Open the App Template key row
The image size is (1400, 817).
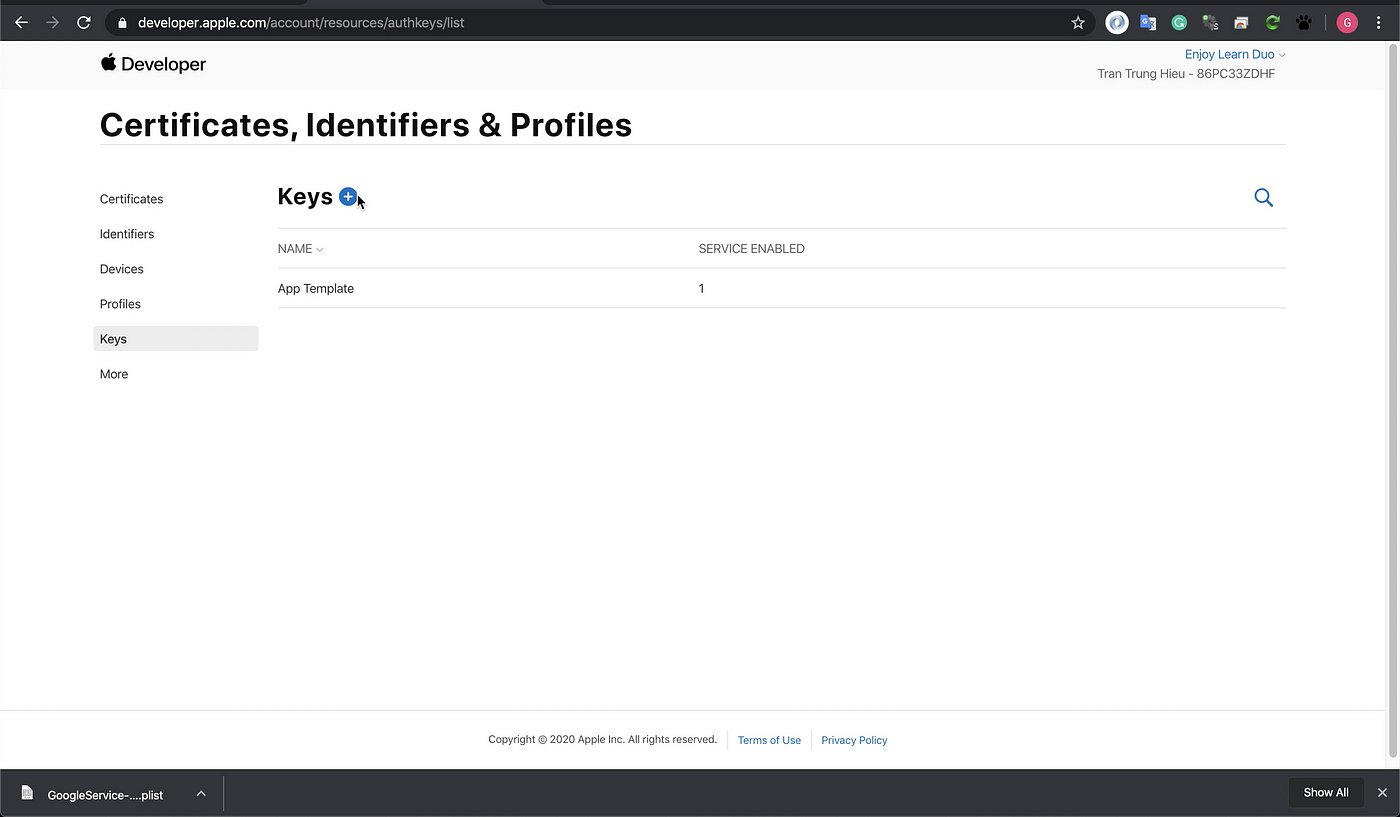pos(782,288)
